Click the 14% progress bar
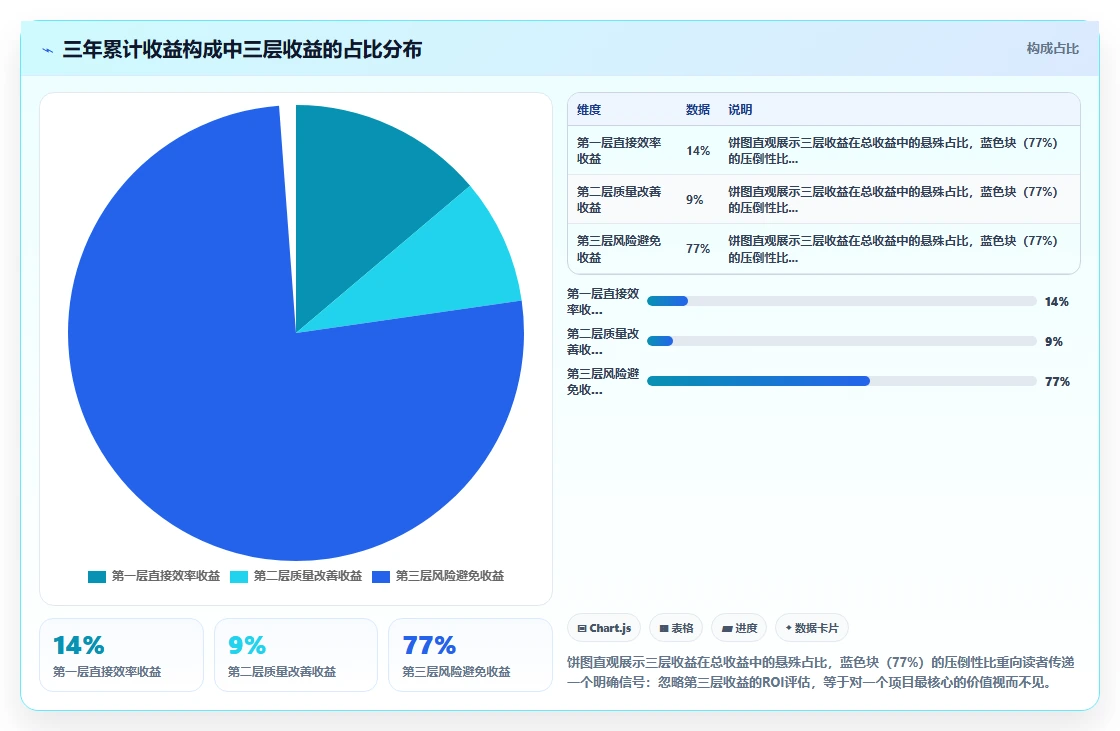The height and width of the screenshot is (731, 1120). (841, 302)
